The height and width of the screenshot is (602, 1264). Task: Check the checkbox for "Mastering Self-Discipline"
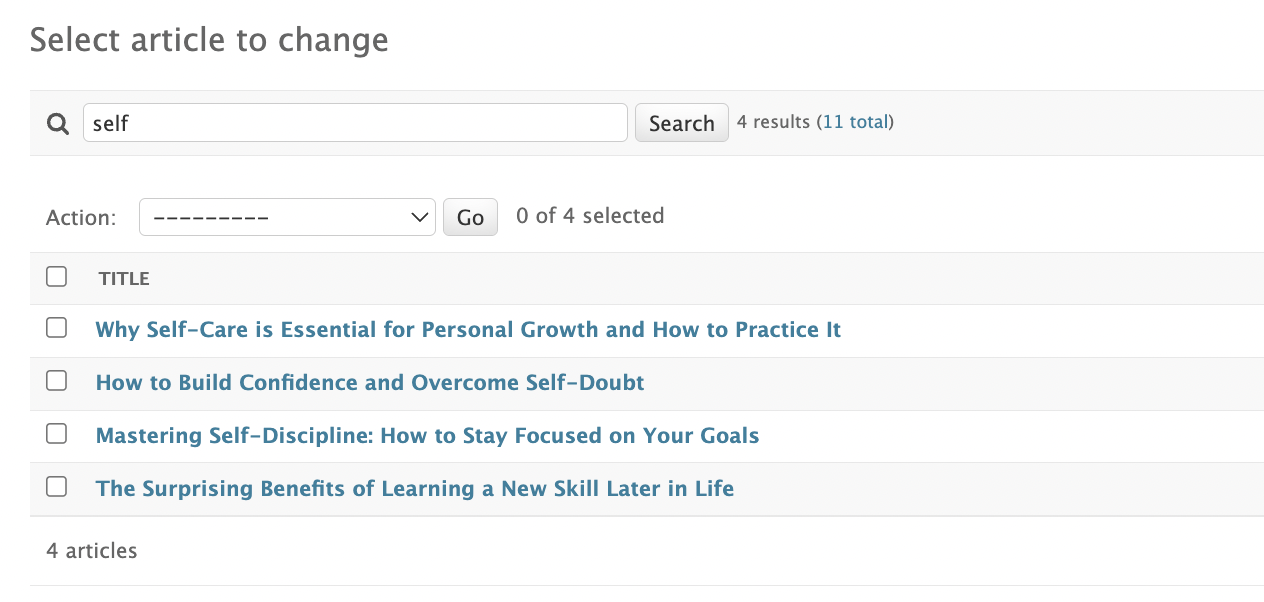pos(56,433)
